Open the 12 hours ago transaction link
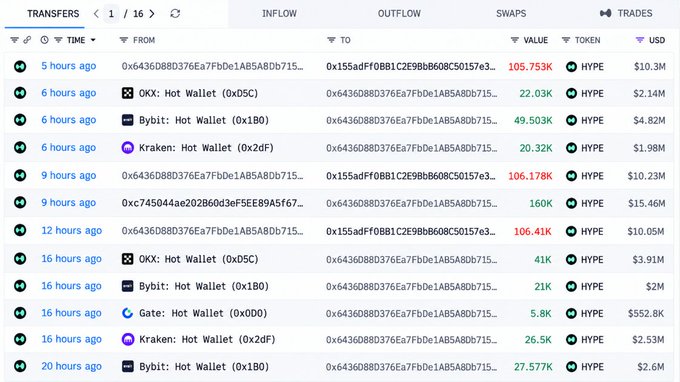The width and height of the screenshot is (680, 382). pyautogui.click(x=72, y=230)
